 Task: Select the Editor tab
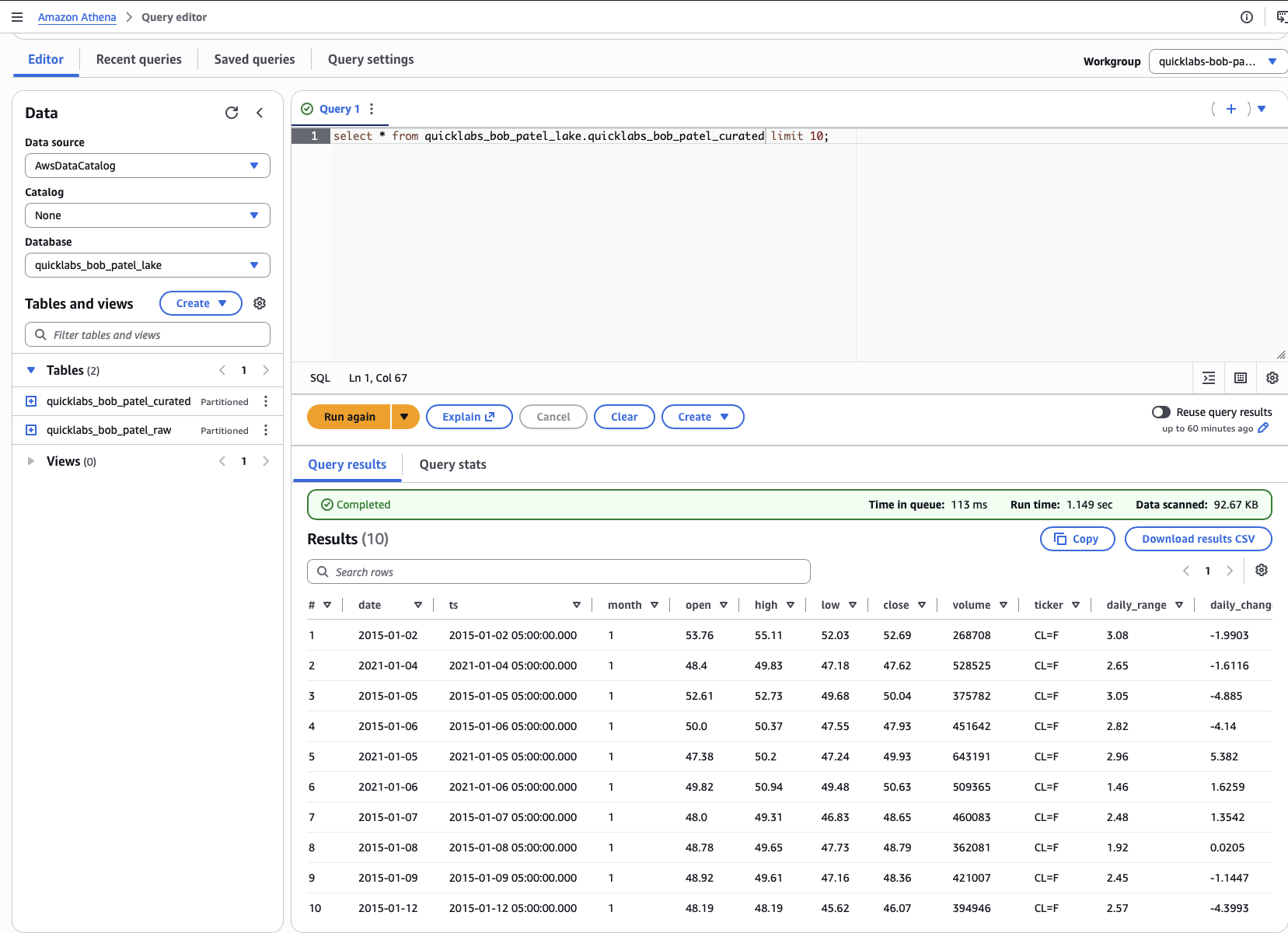coord(46,59)
